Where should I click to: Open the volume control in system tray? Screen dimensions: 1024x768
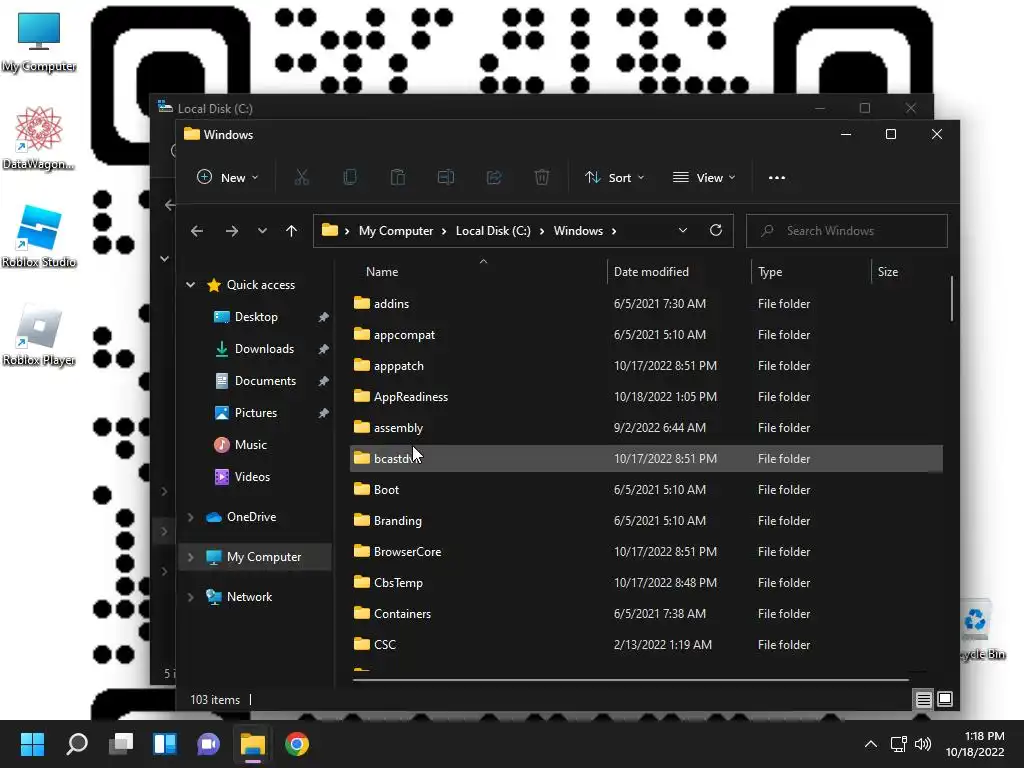point(923,744)
